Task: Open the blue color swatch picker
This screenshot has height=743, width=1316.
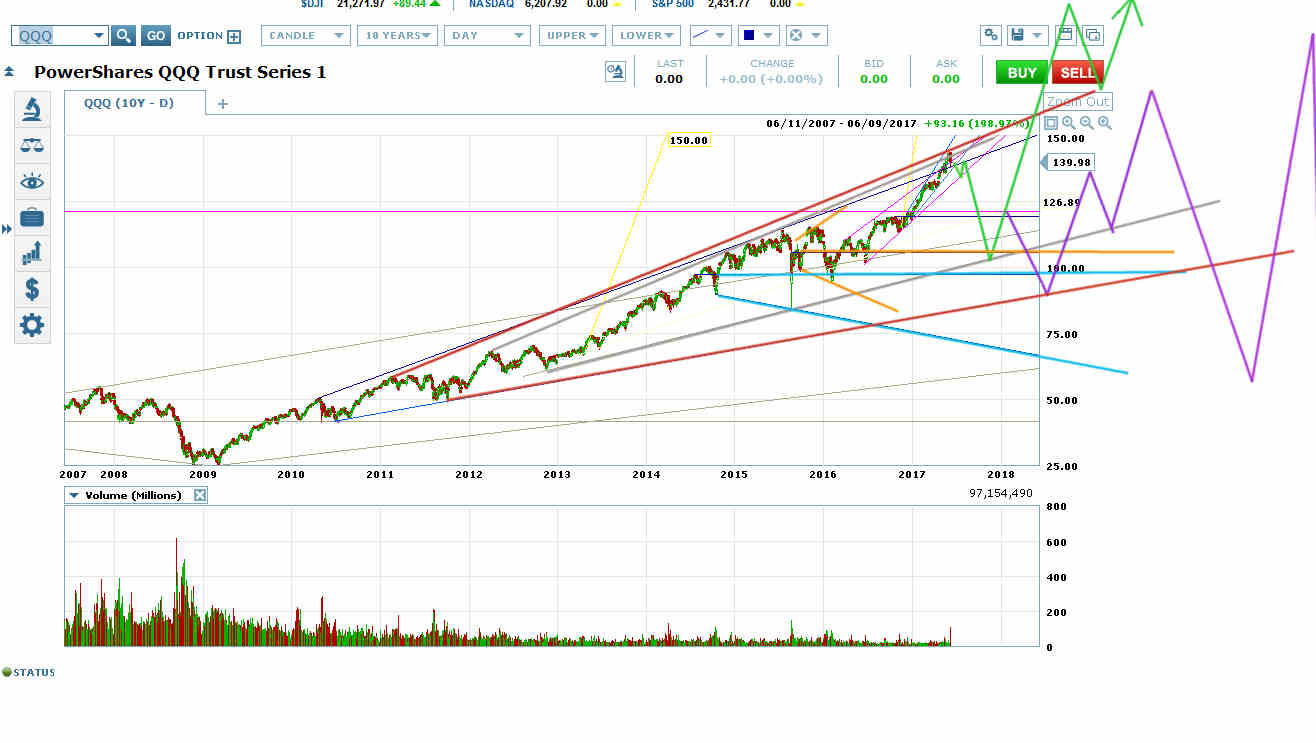Action: tap(758, 36)
